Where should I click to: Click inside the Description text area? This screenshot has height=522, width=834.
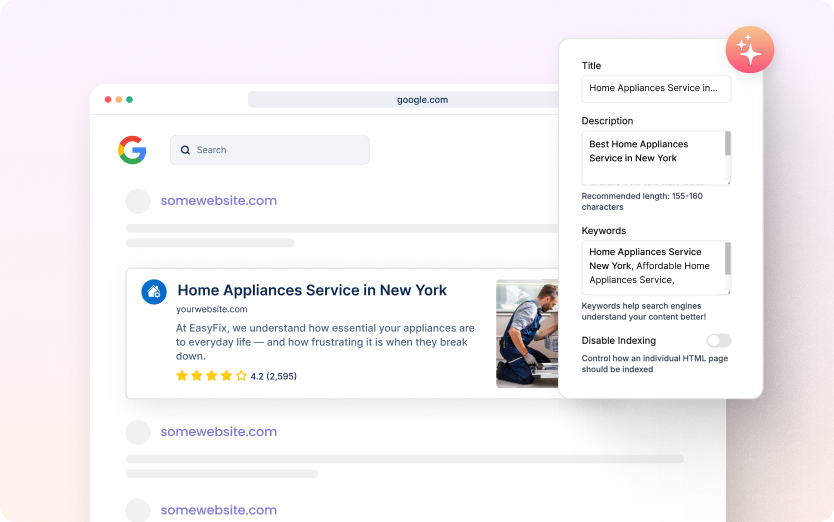(652, 157)
